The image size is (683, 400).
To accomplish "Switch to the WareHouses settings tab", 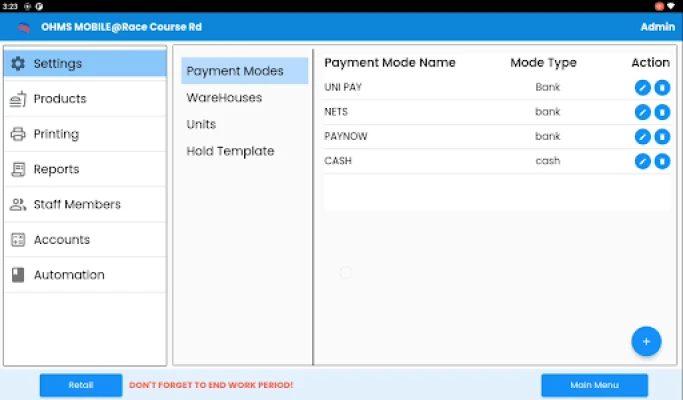I will [224, 98].
